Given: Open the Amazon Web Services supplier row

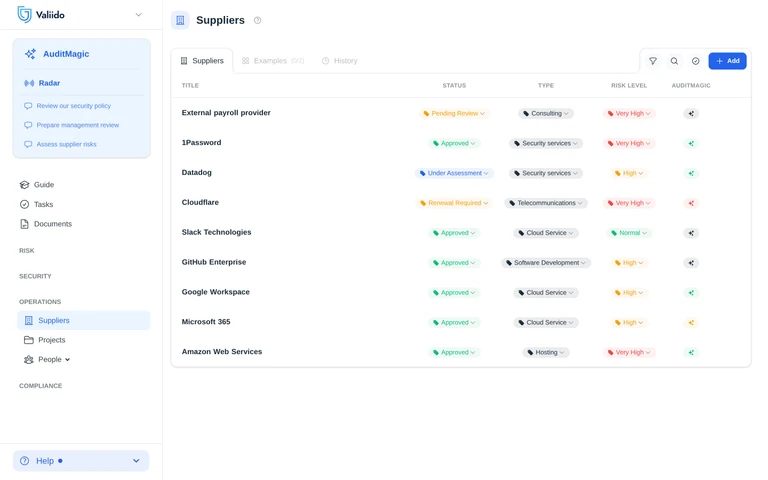Looking at the screenshot, I should point(221,352).
